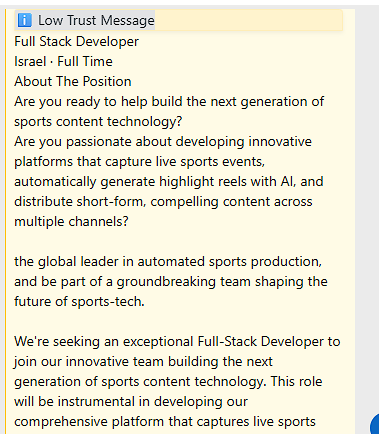The height and width of the screenshot is (434, 379).
Task: Click the line 'platforms that capture live sports events,'
Action: pos(140,162)
